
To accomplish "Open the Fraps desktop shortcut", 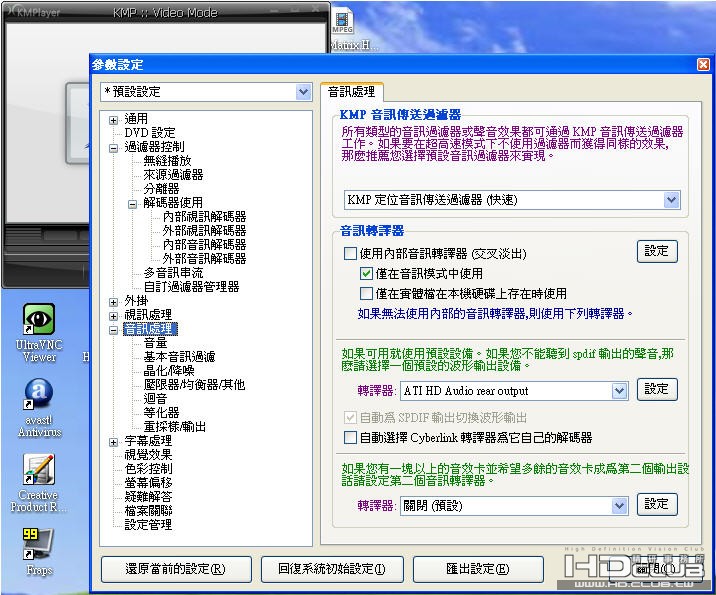I will 39,552.
